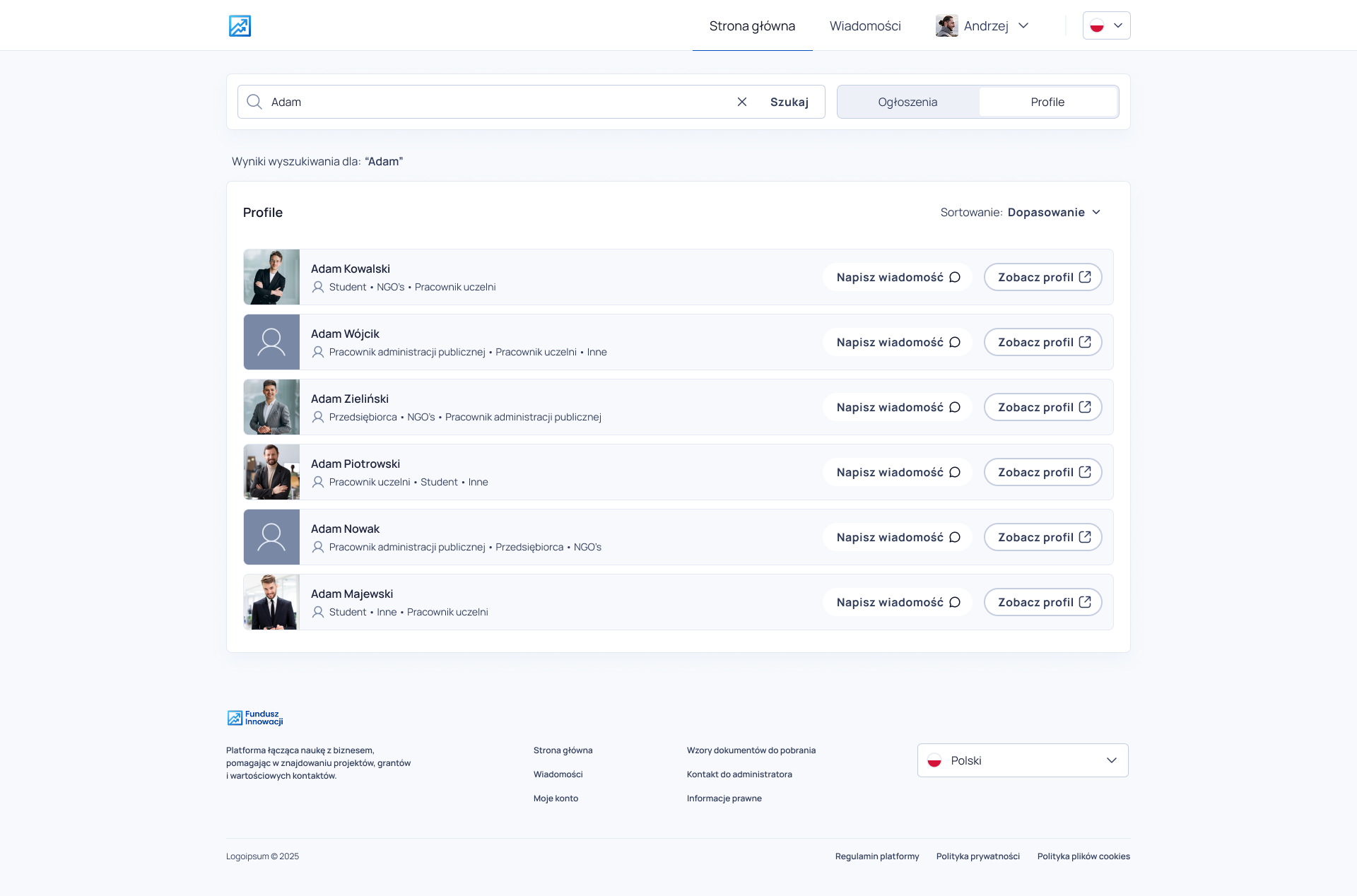Open Adam Kowalski's profile photo
1357x896 pixels.
[x=271, y=277]
